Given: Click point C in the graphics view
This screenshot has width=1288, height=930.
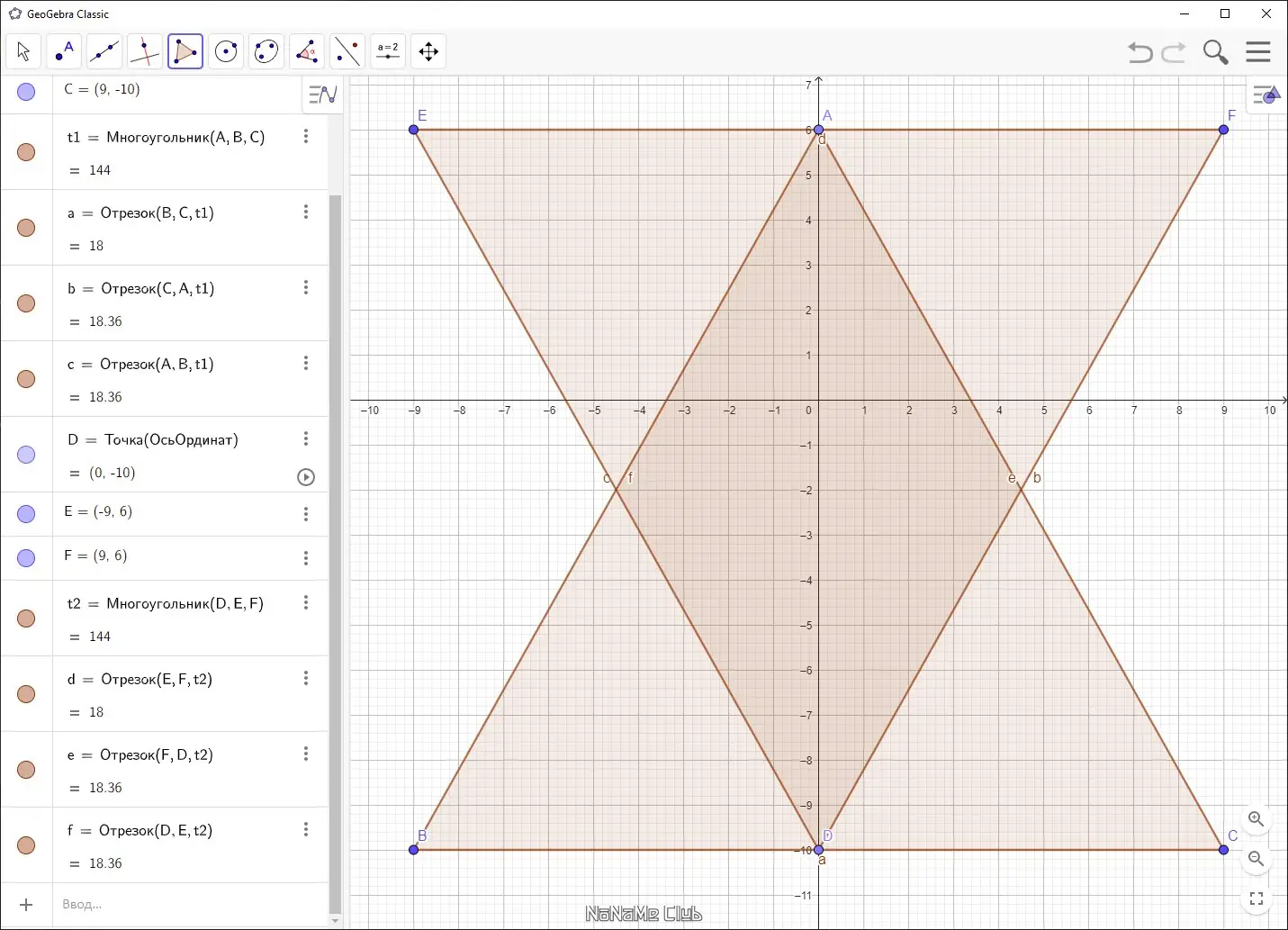Looking at the screenshot, I should pyautogui.click(x=1223, y=850).
